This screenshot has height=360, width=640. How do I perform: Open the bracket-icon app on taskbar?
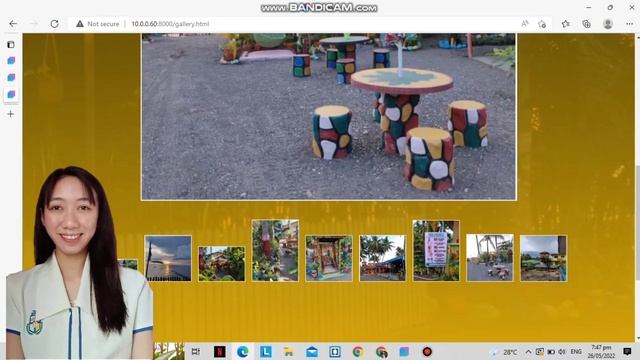(x=335, y=351)
